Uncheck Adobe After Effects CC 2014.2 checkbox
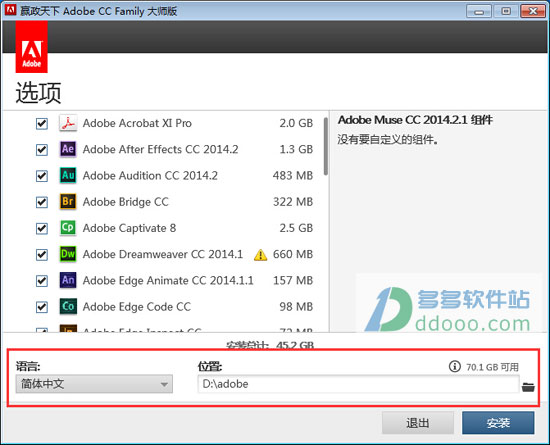The height and width of the screenshot is (445, 550). (x=42, y=150)
